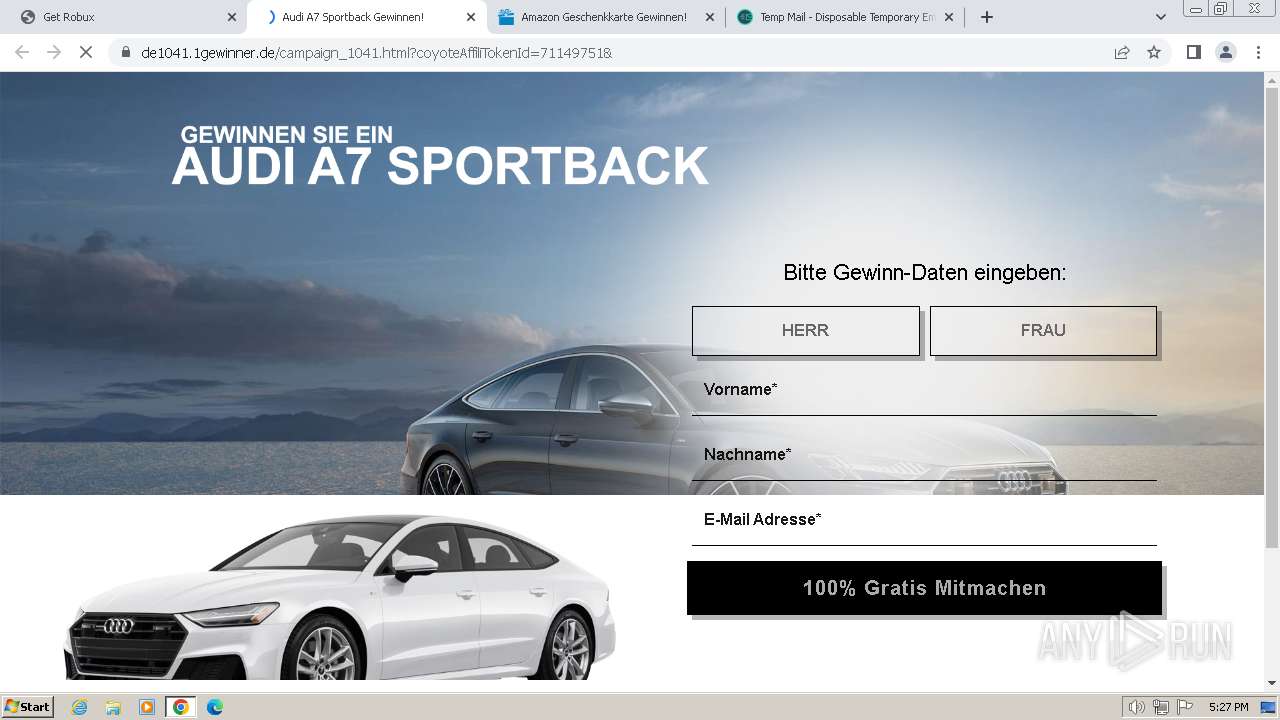Open the Windows Start menu
Viewport: 1280px width, 720px height.
pyautogui.click(x=28, y=707)
